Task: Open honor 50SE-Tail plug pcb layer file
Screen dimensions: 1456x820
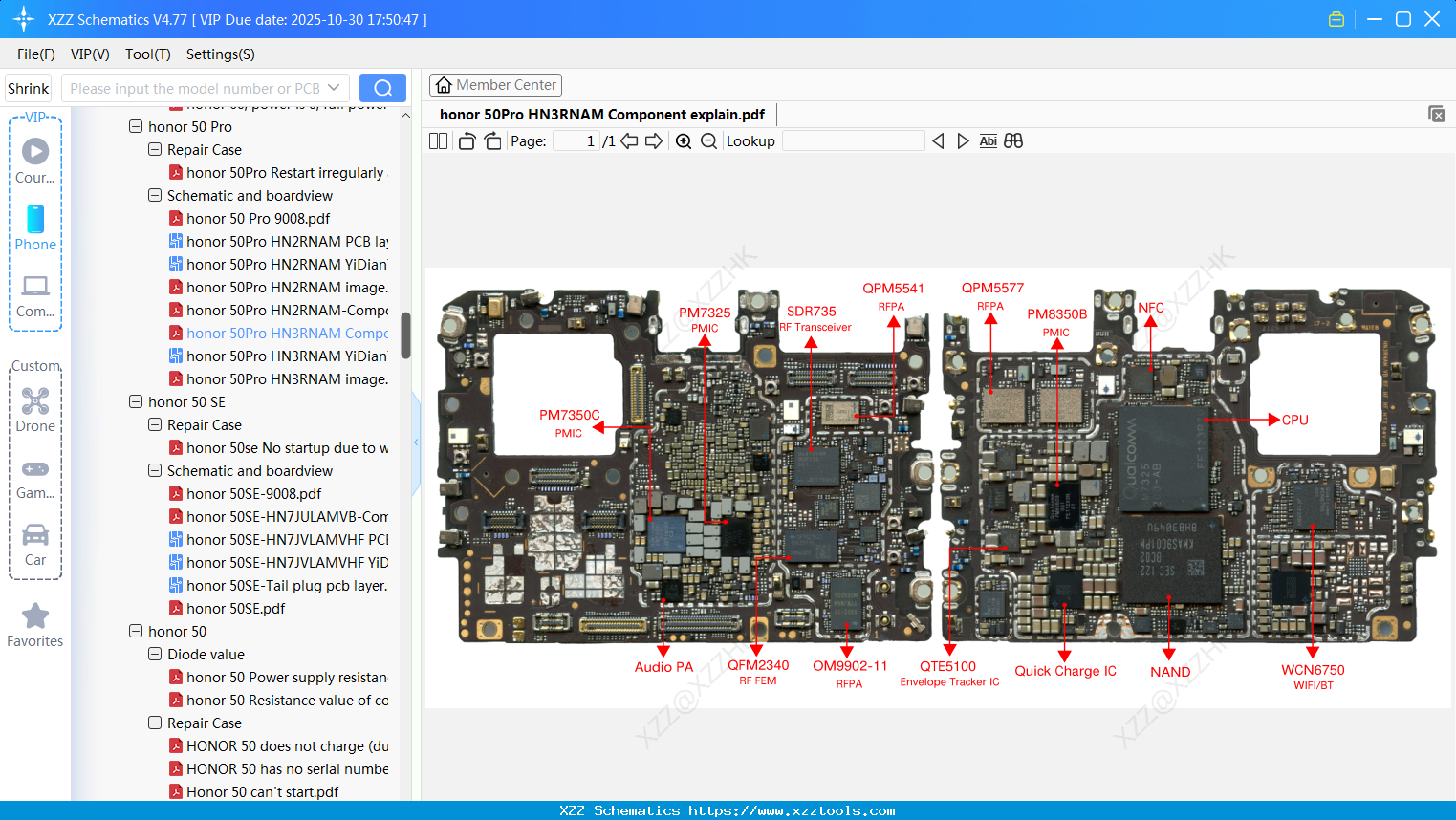Action: [278, 586]
